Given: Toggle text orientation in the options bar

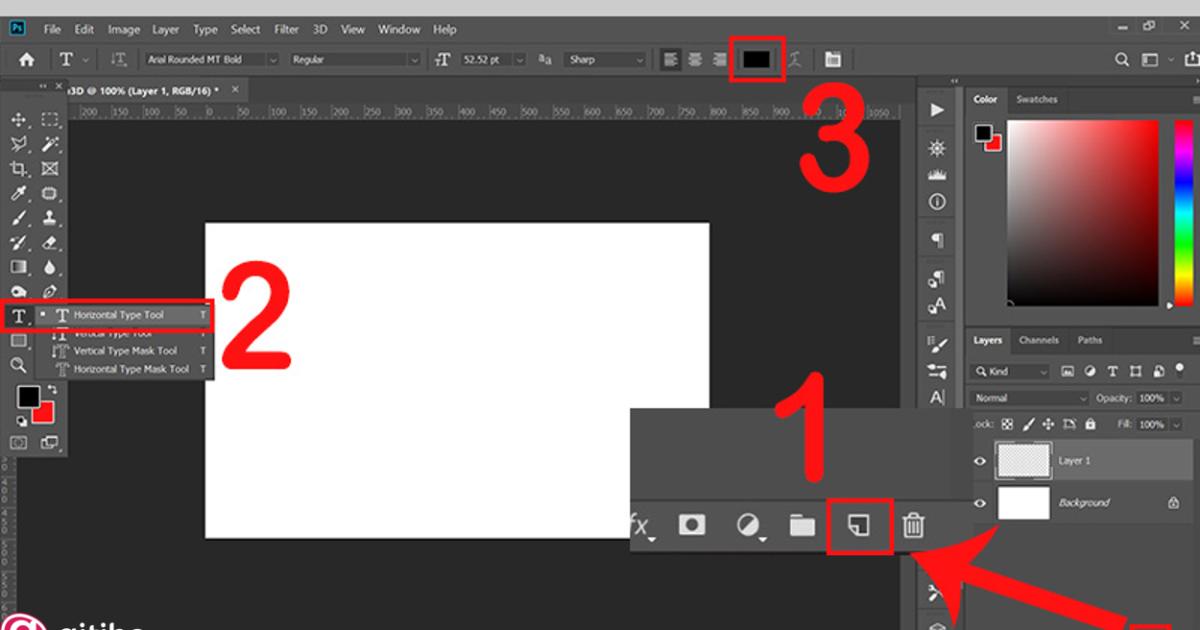Looking at the screenshot, I should [x=118, y=60].
